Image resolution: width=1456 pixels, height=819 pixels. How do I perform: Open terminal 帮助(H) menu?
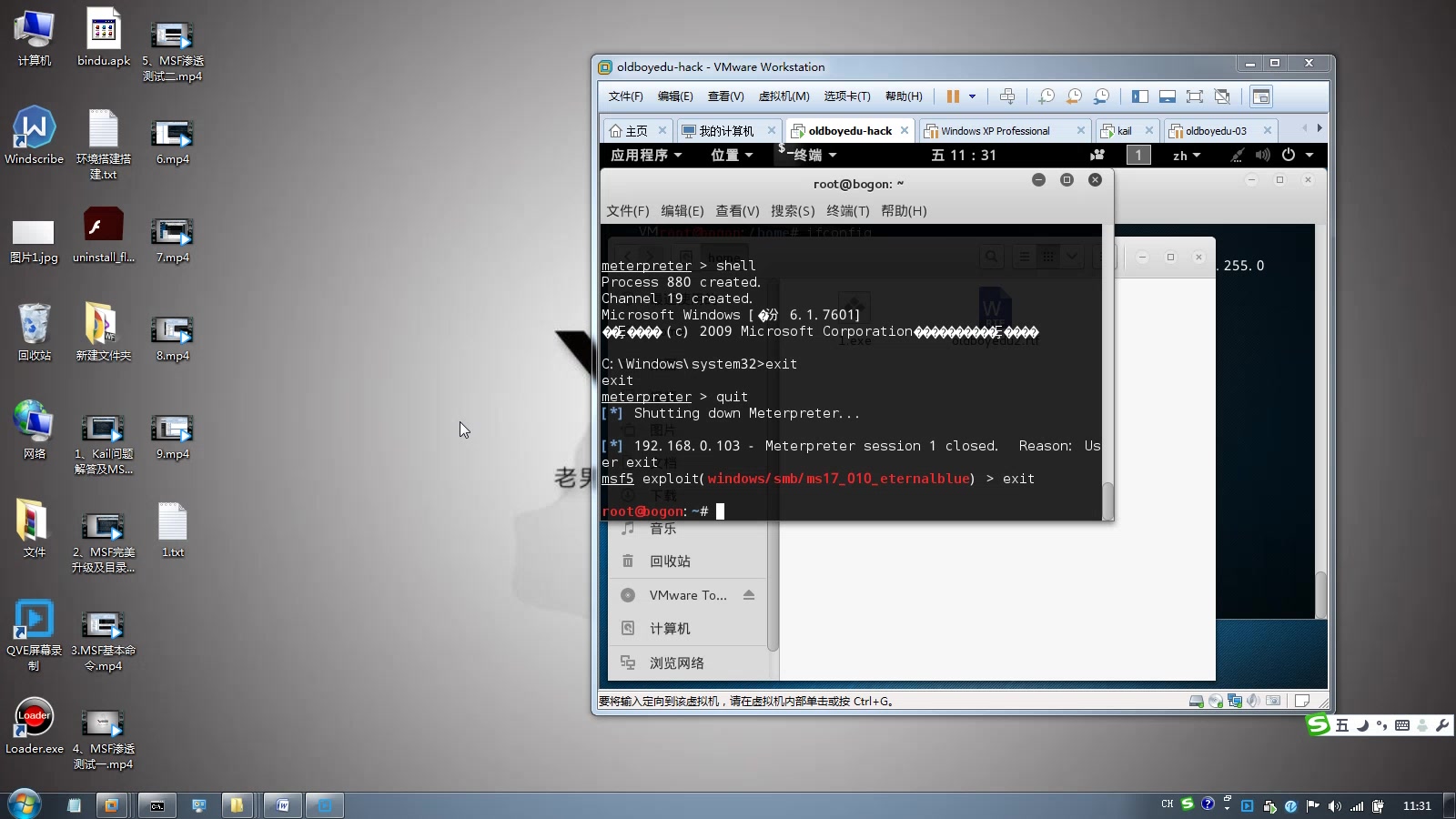(904, 211)
